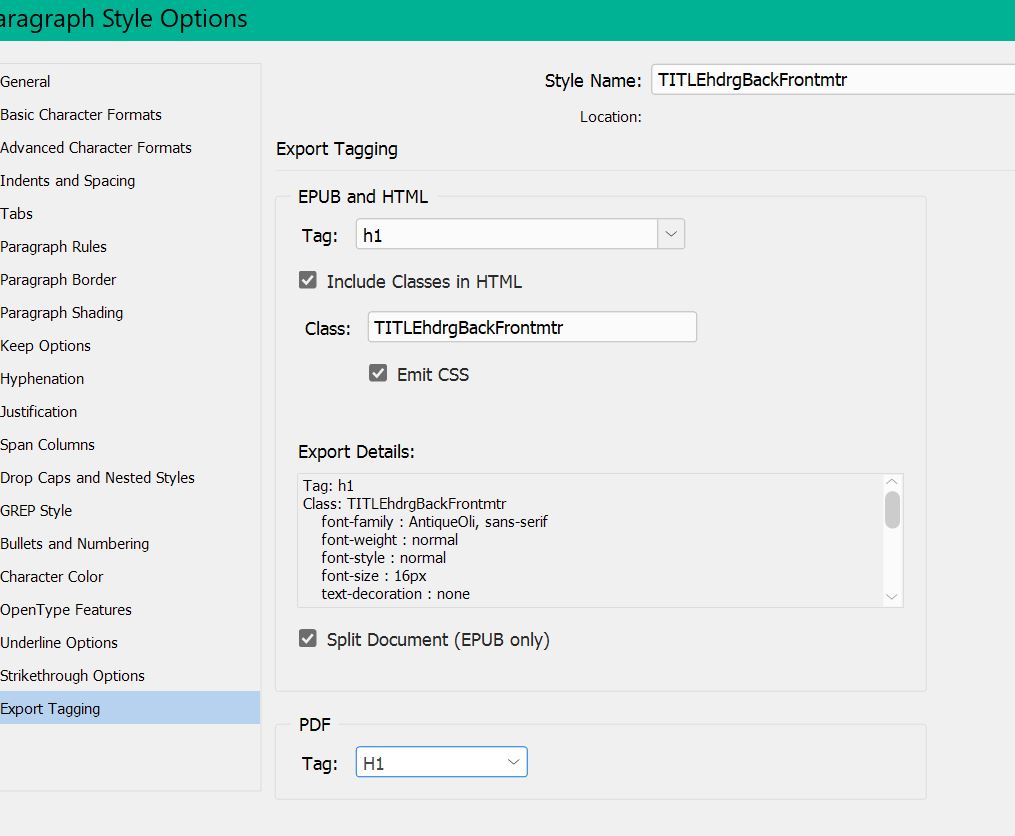This screenshot has height=836, width=1015.
Task: Edit the Class name field
Action: click(x=532, y=327)
